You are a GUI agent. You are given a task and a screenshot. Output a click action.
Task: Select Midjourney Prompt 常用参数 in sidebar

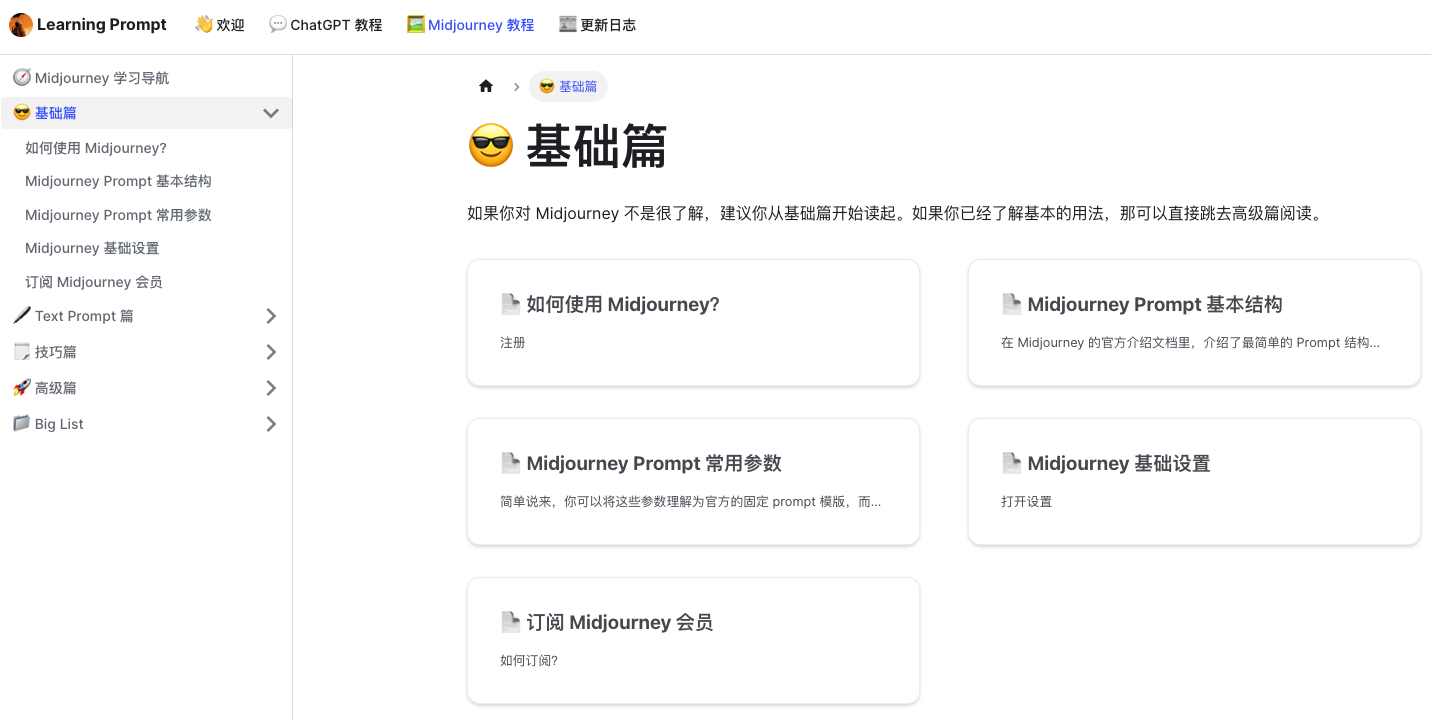click(118, 215)
